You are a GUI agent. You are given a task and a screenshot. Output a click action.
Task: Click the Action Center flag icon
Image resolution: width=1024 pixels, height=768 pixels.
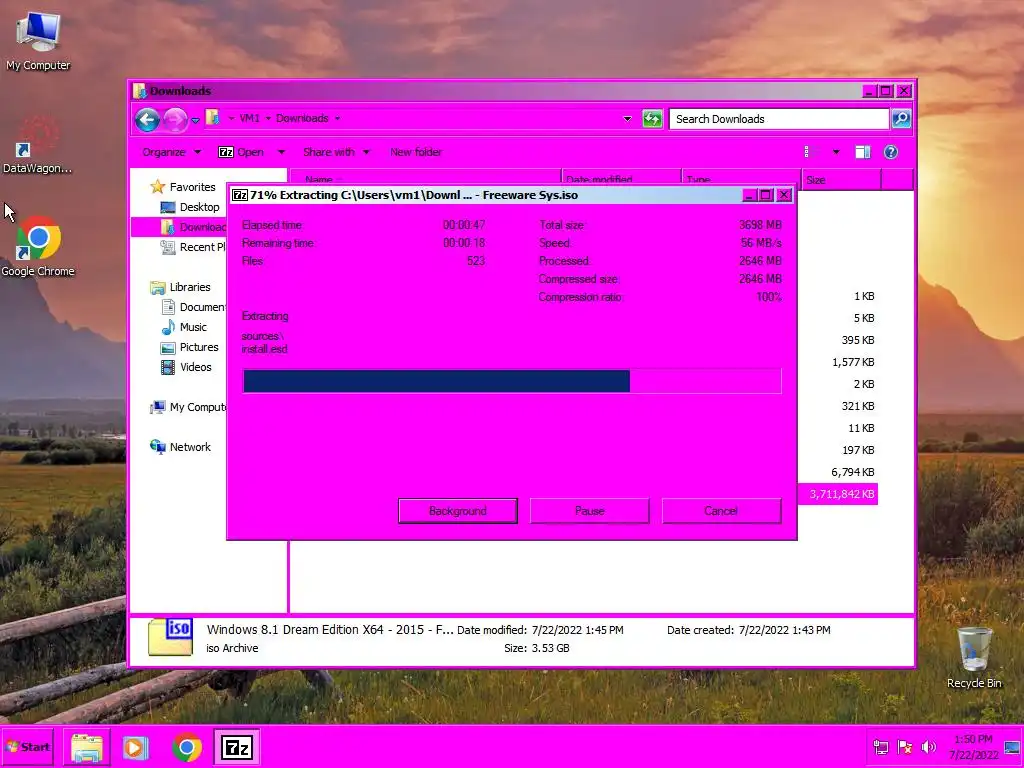tap(904, 746)
